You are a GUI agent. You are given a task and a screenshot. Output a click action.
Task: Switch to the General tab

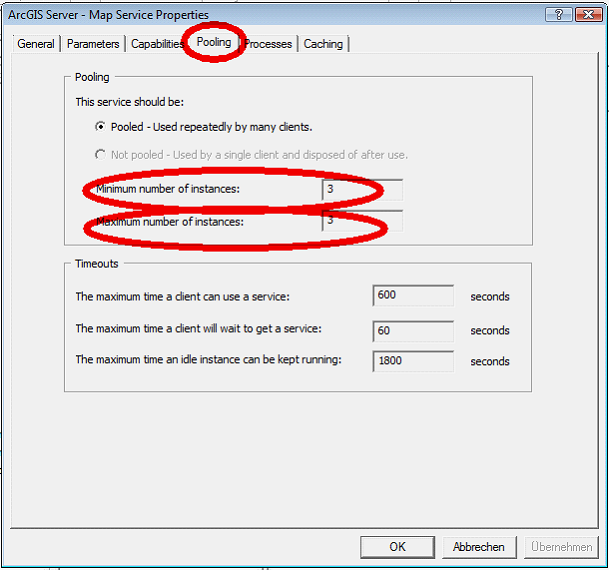(x=36, y=44)
